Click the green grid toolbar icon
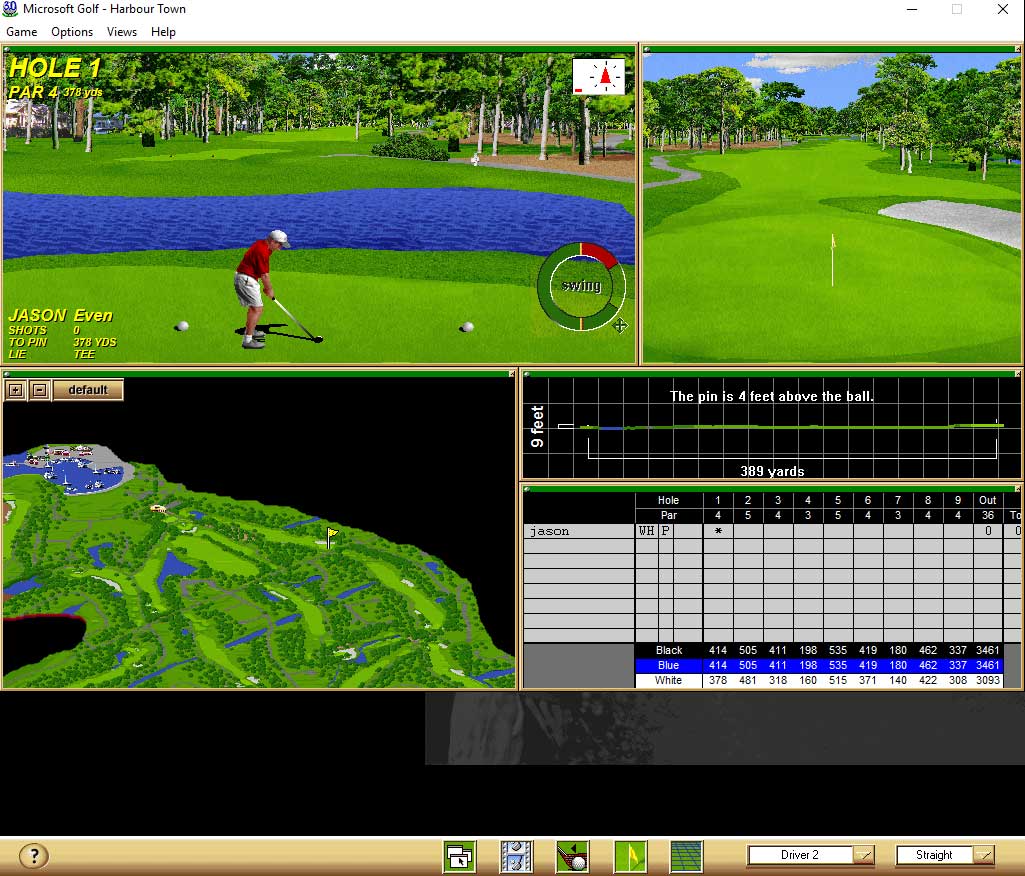Screen dimensions: 1025x876 pos(686,856)
